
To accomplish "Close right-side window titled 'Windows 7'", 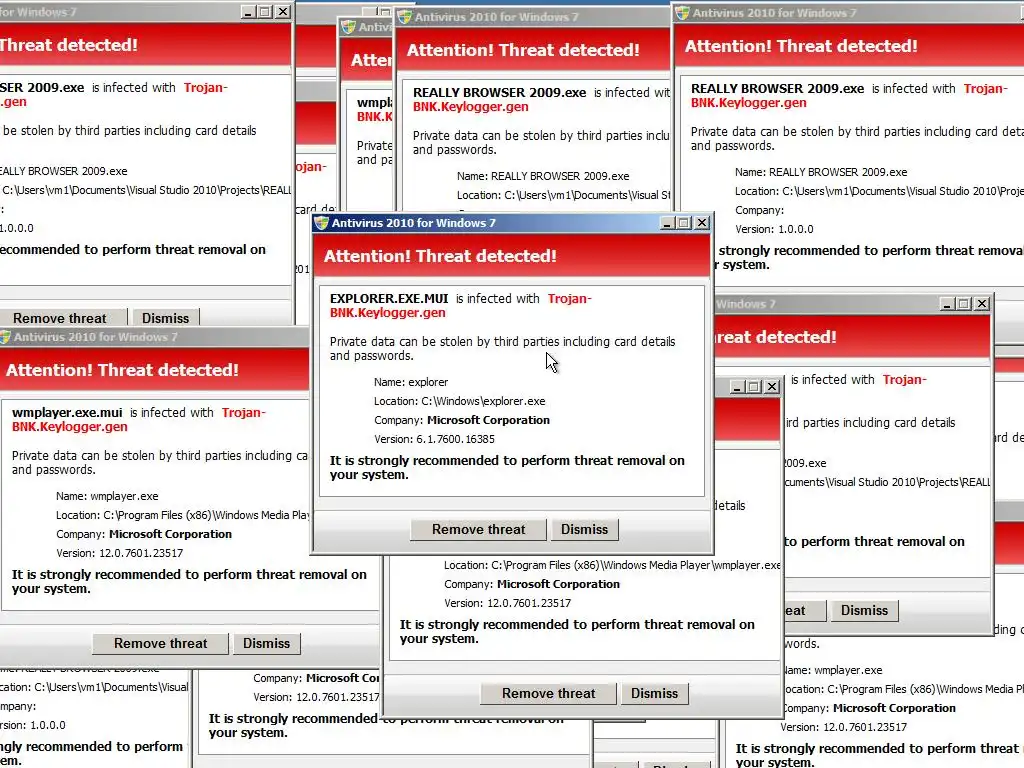I will pos(982,304).
